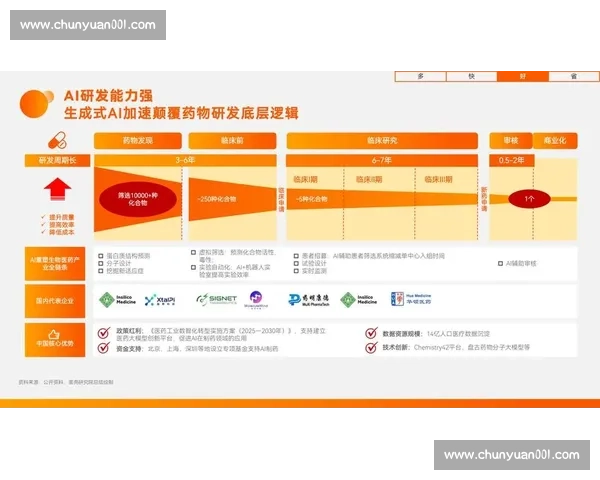Screen dimensions: 600x480
Task: Click the 国内代表企业 box
Action: (x=55, y=301)
